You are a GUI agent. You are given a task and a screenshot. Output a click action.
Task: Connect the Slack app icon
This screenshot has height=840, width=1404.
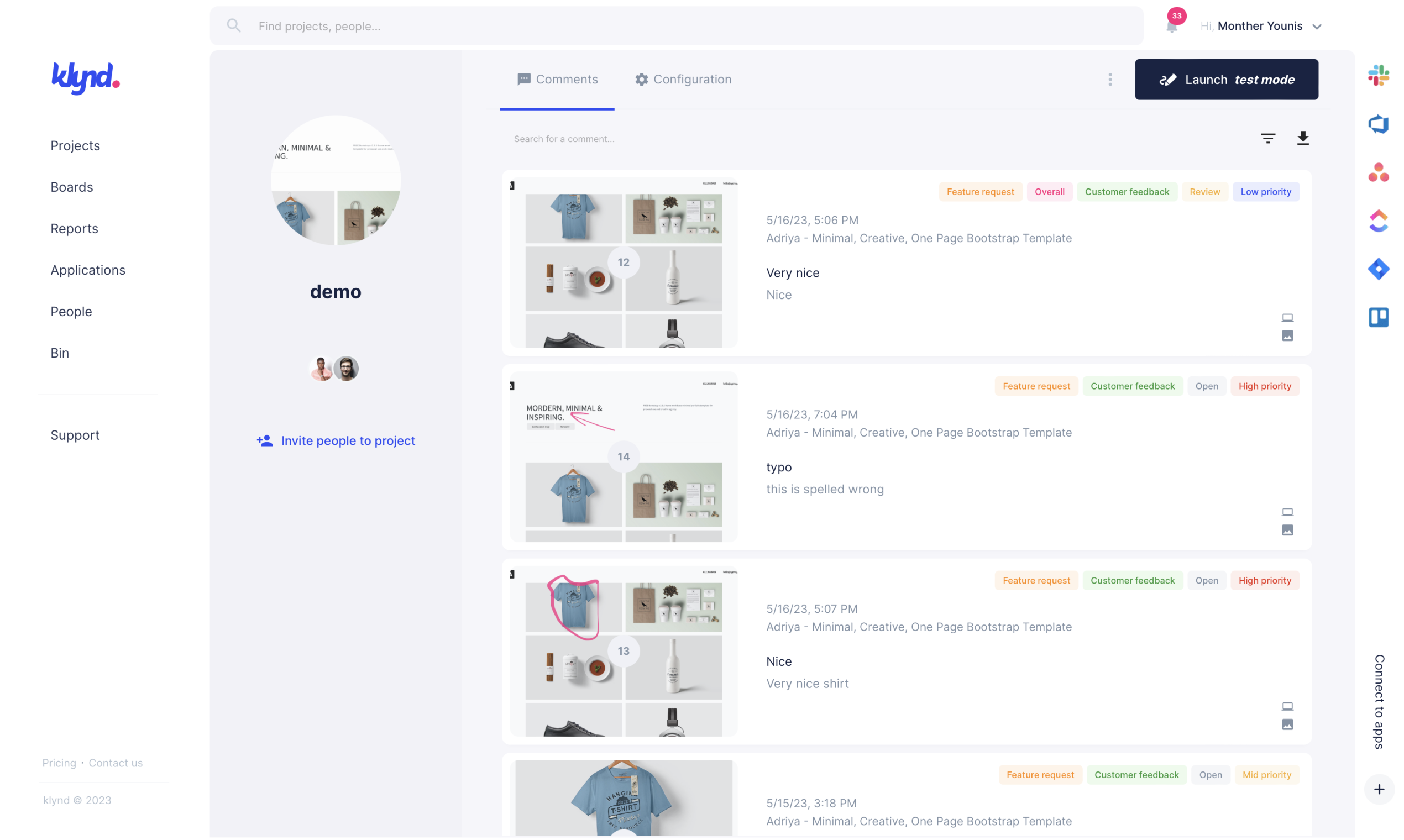coord(1379,75)
